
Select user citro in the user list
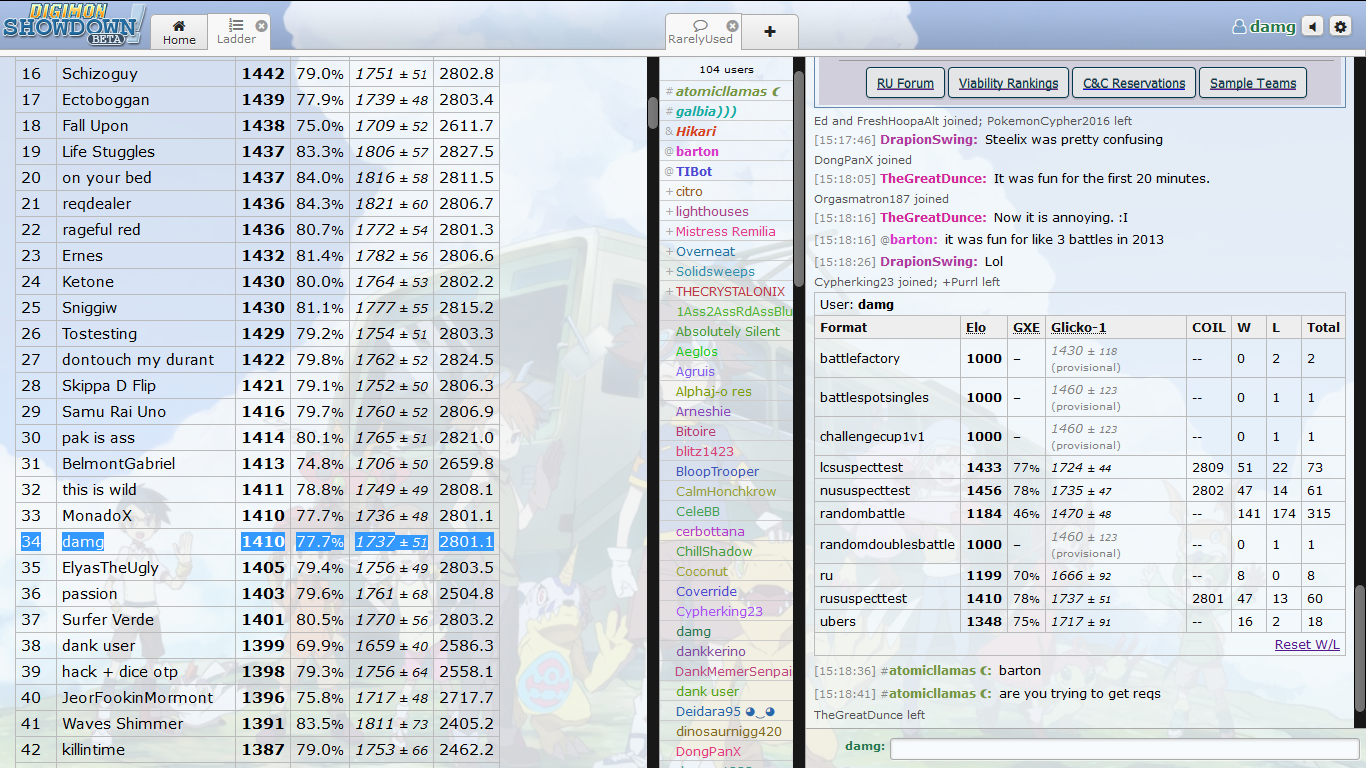click(x=726, y=191)
